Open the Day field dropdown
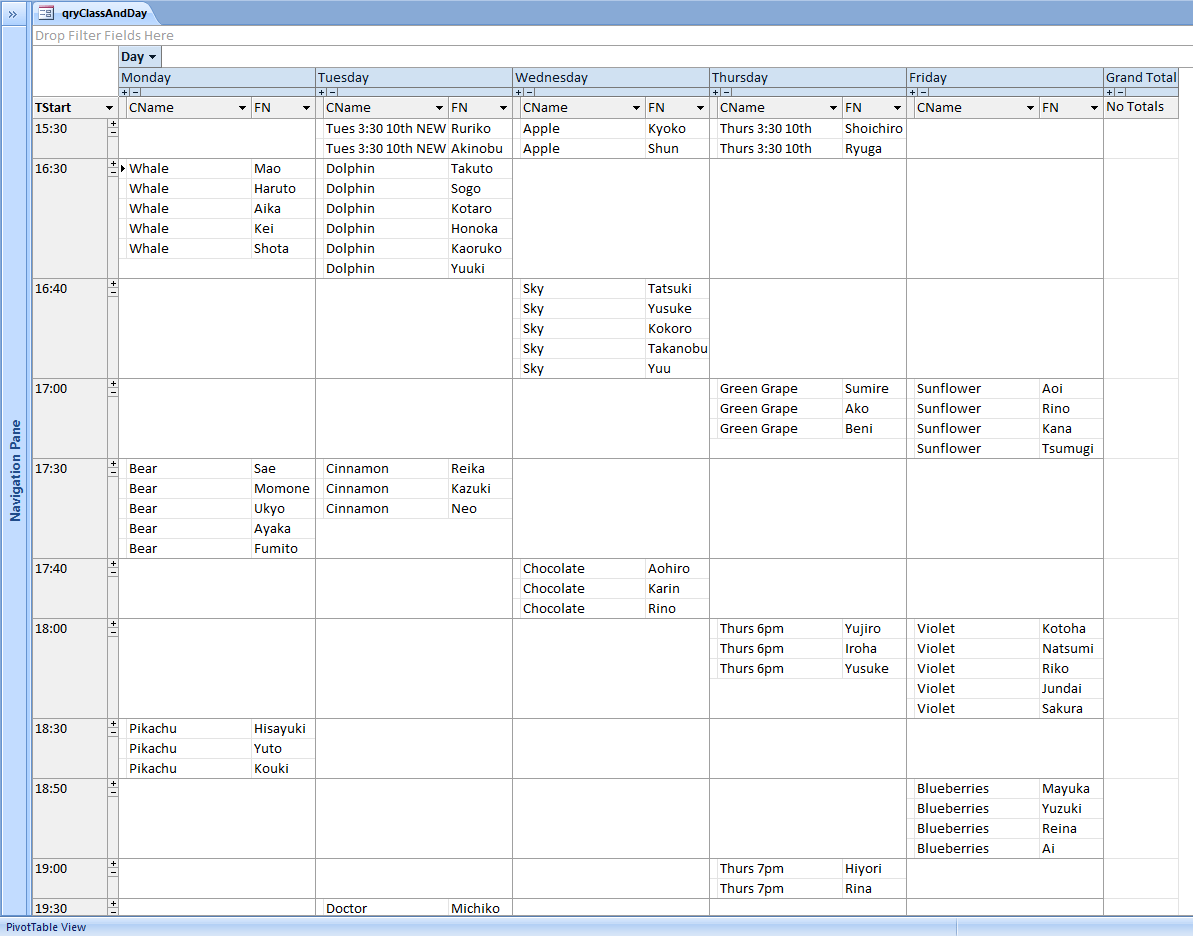 (153, 57)
